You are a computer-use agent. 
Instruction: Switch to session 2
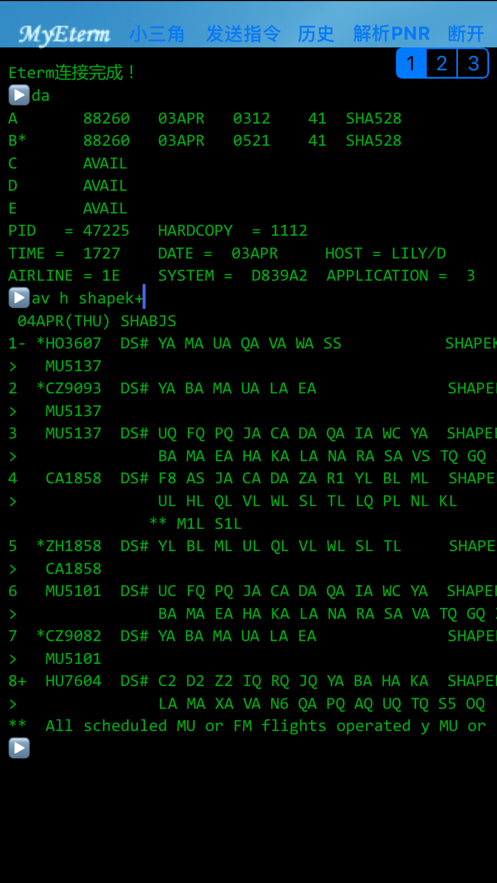(442, 63)
